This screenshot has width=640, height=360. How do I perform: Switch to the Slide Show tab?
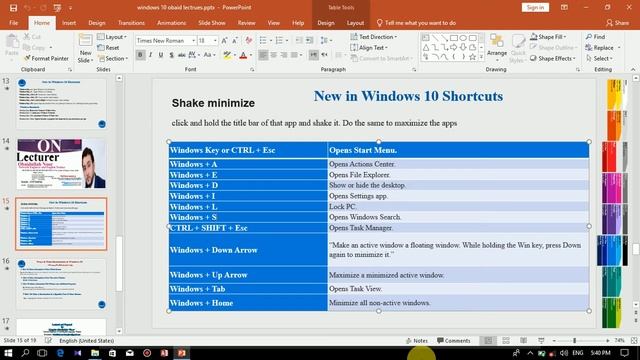click(211, 23)
